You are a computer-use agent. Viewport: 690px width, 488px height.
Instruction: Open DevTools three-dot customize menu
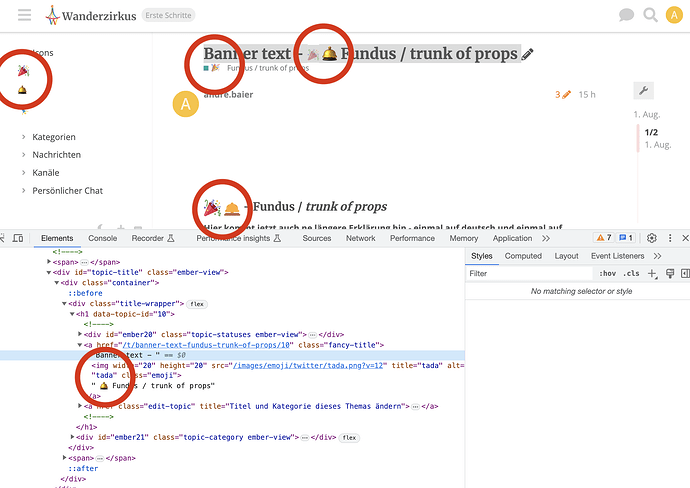click(670, 238)
